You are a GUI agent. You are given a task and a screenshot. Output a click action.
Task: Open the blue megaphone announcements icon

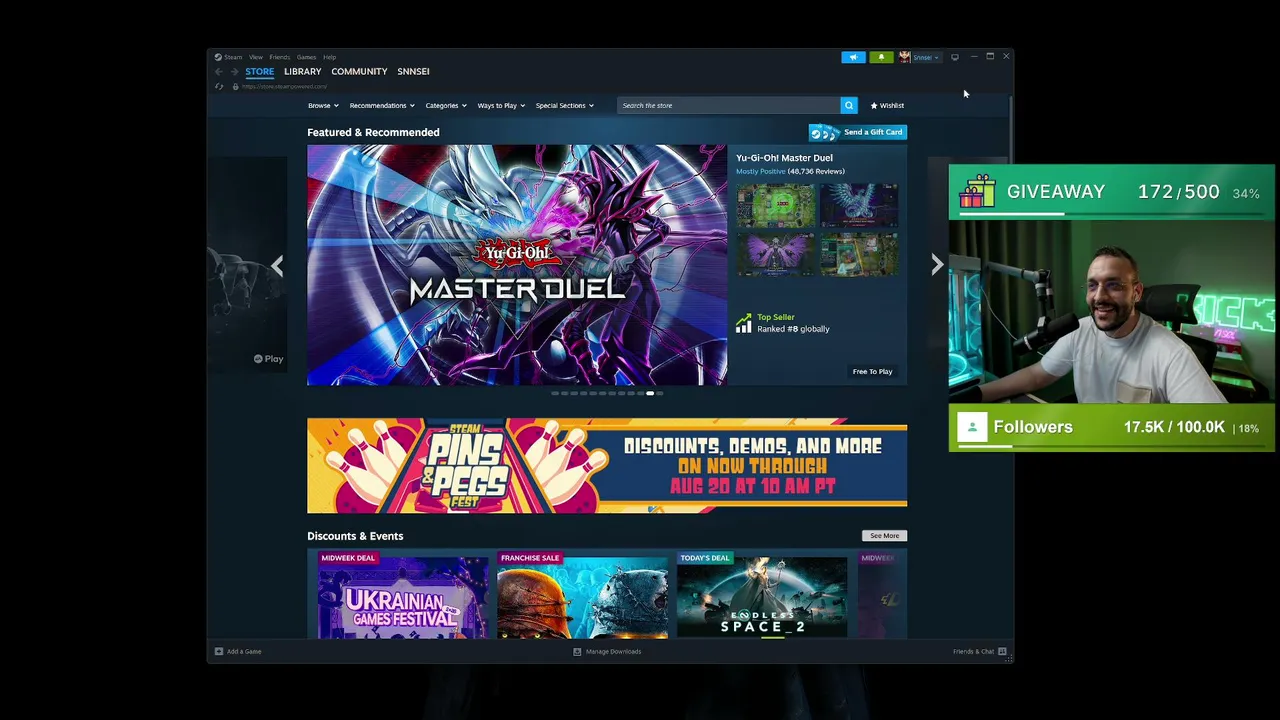coord(853,57)
